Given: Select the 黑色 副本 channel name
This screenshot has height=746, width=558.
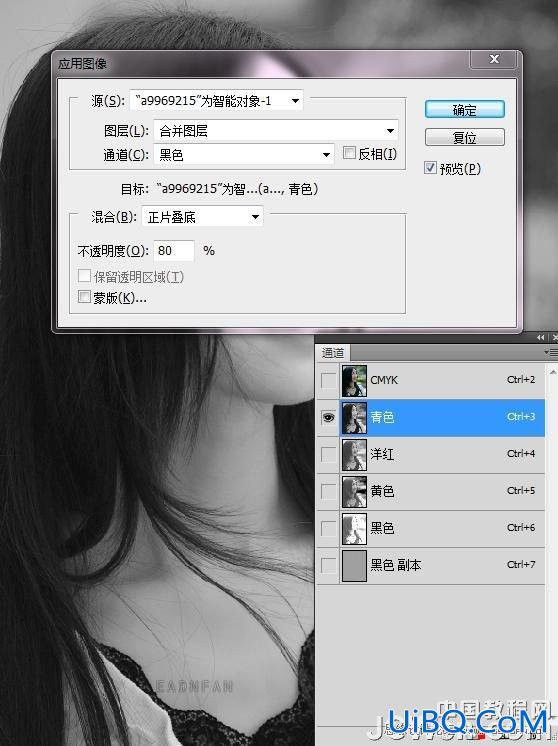Looking at the screenshot, I should (396, 565).
